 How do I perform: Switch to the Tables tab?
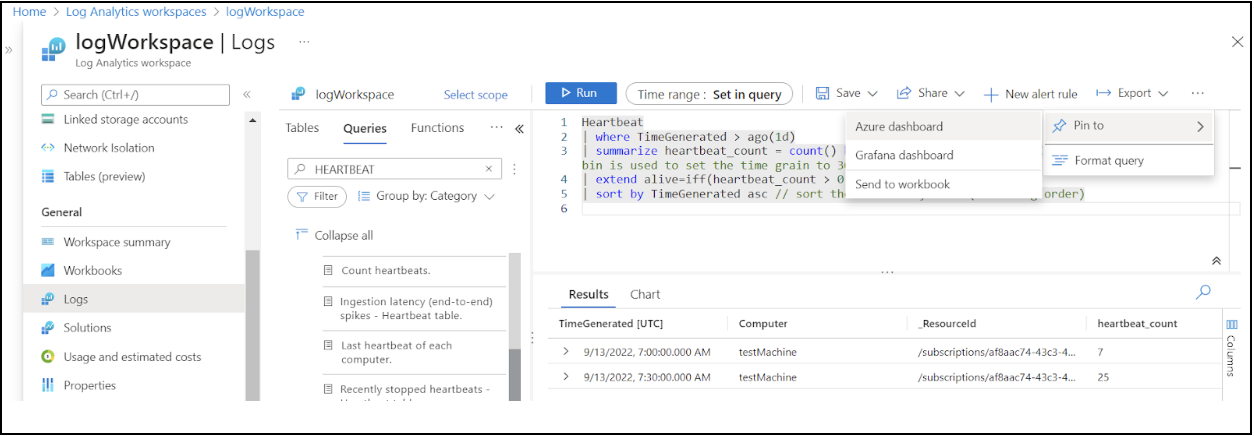302,128
